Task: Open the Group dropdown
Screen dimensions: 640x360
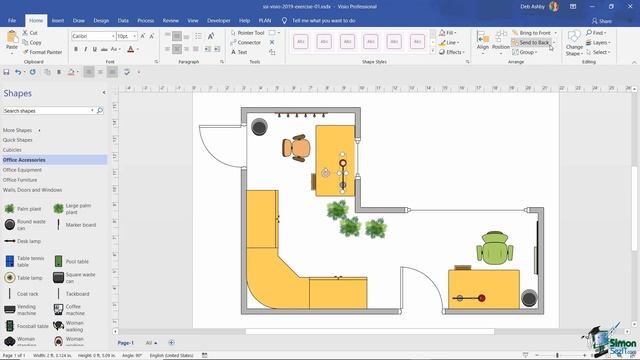Action: 524,52
